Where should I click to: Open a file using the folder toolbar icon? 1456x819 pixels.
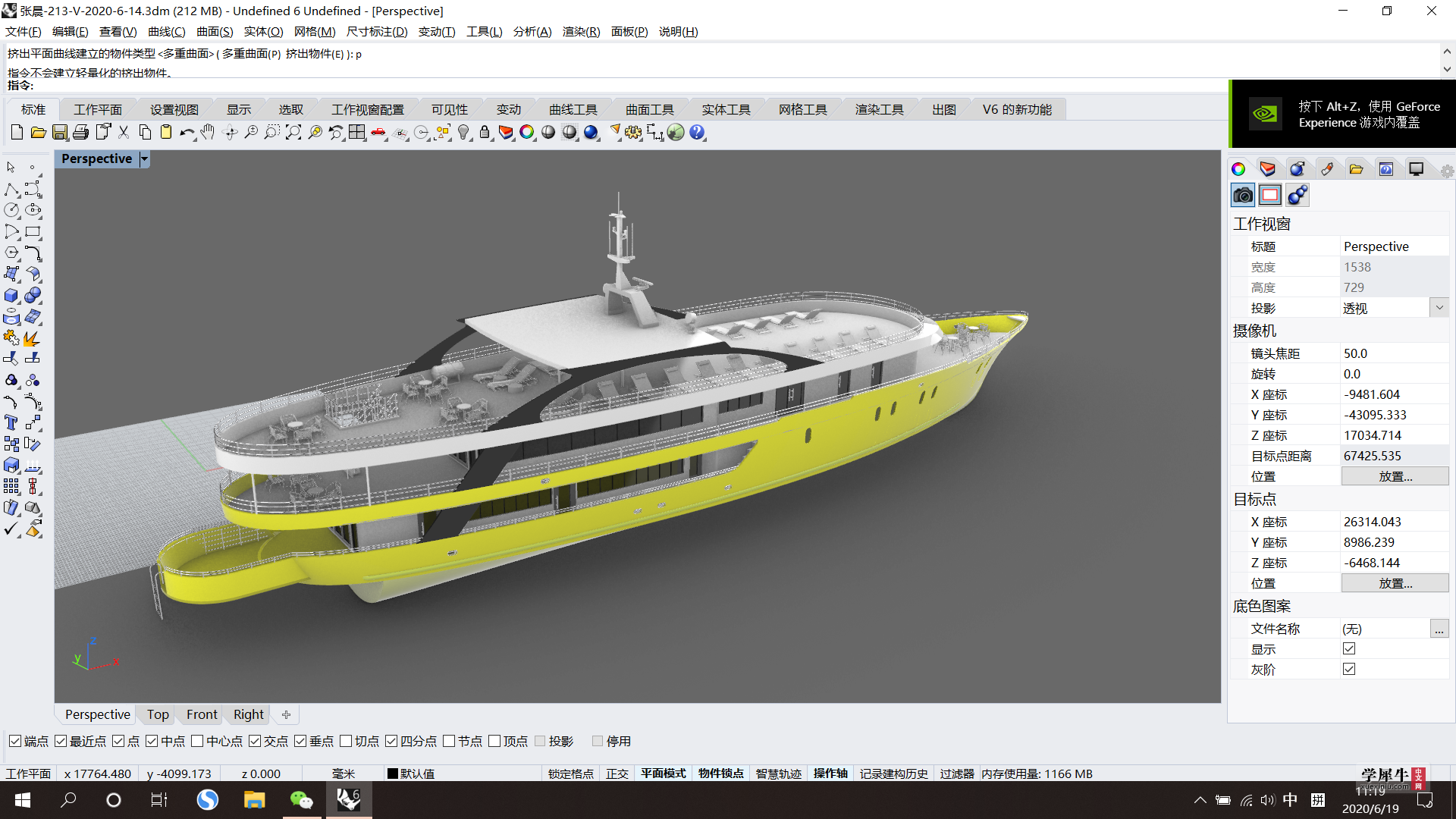tap(38, 133)
